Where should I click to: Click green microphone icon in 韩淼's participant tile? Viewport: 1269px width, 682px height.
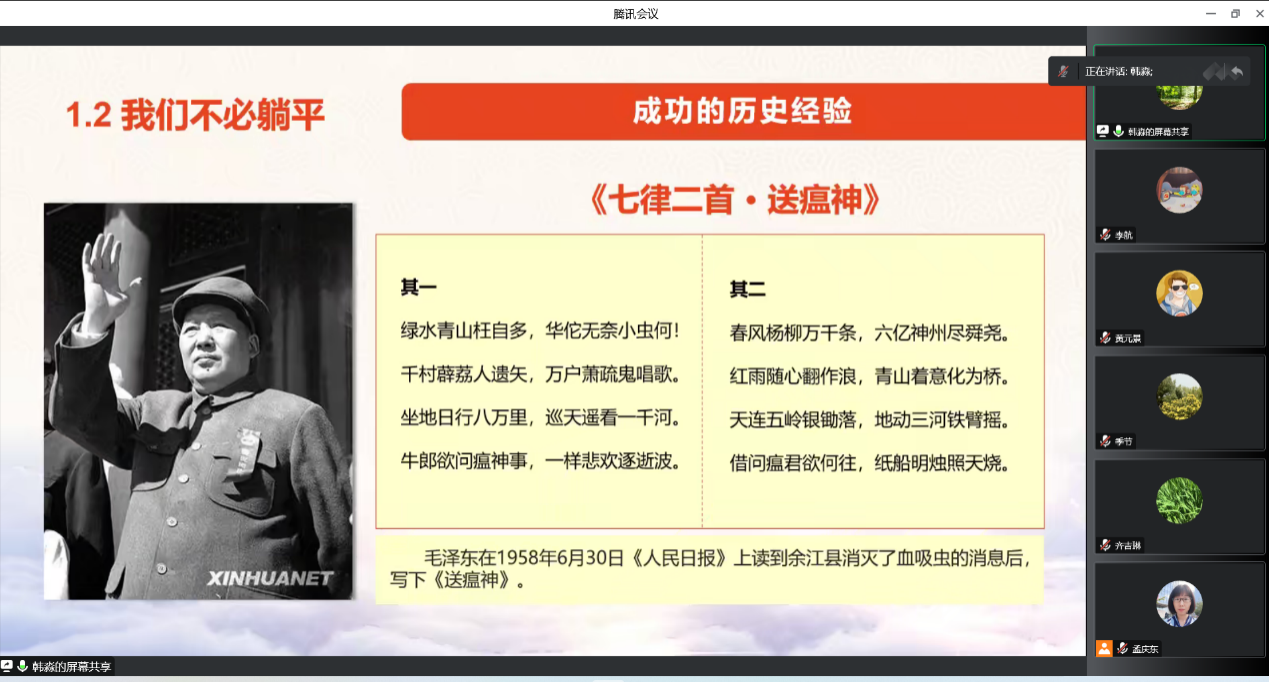click(x=1118, y=131)
